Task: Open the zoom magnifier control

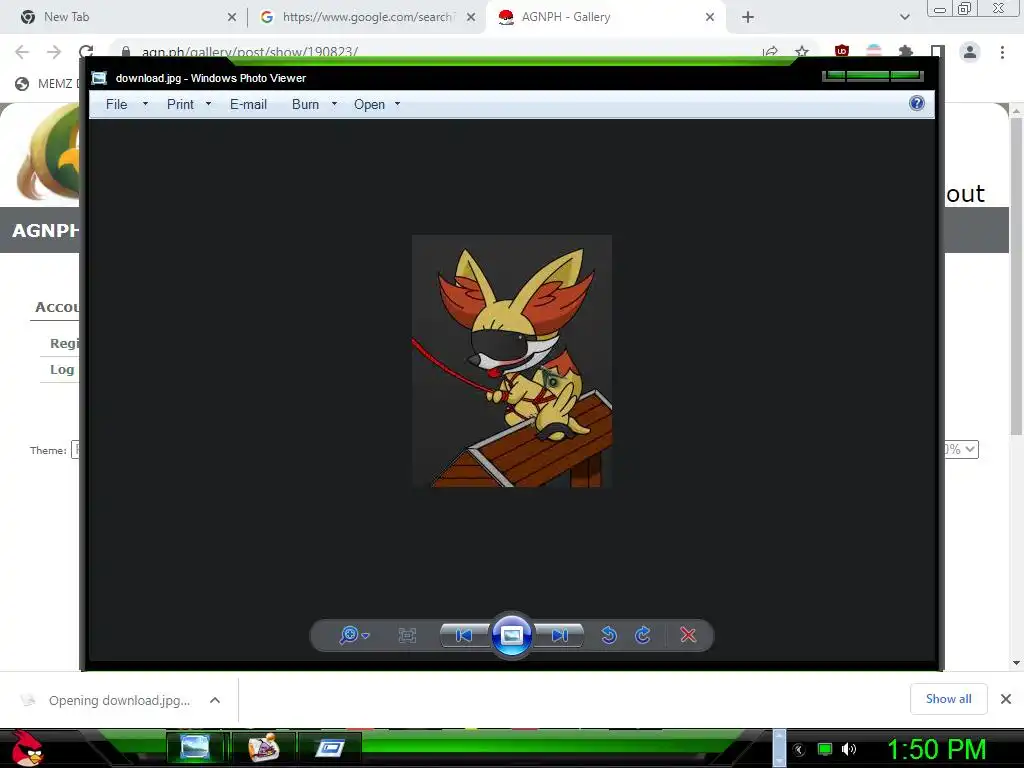Action: coord(354,635)
